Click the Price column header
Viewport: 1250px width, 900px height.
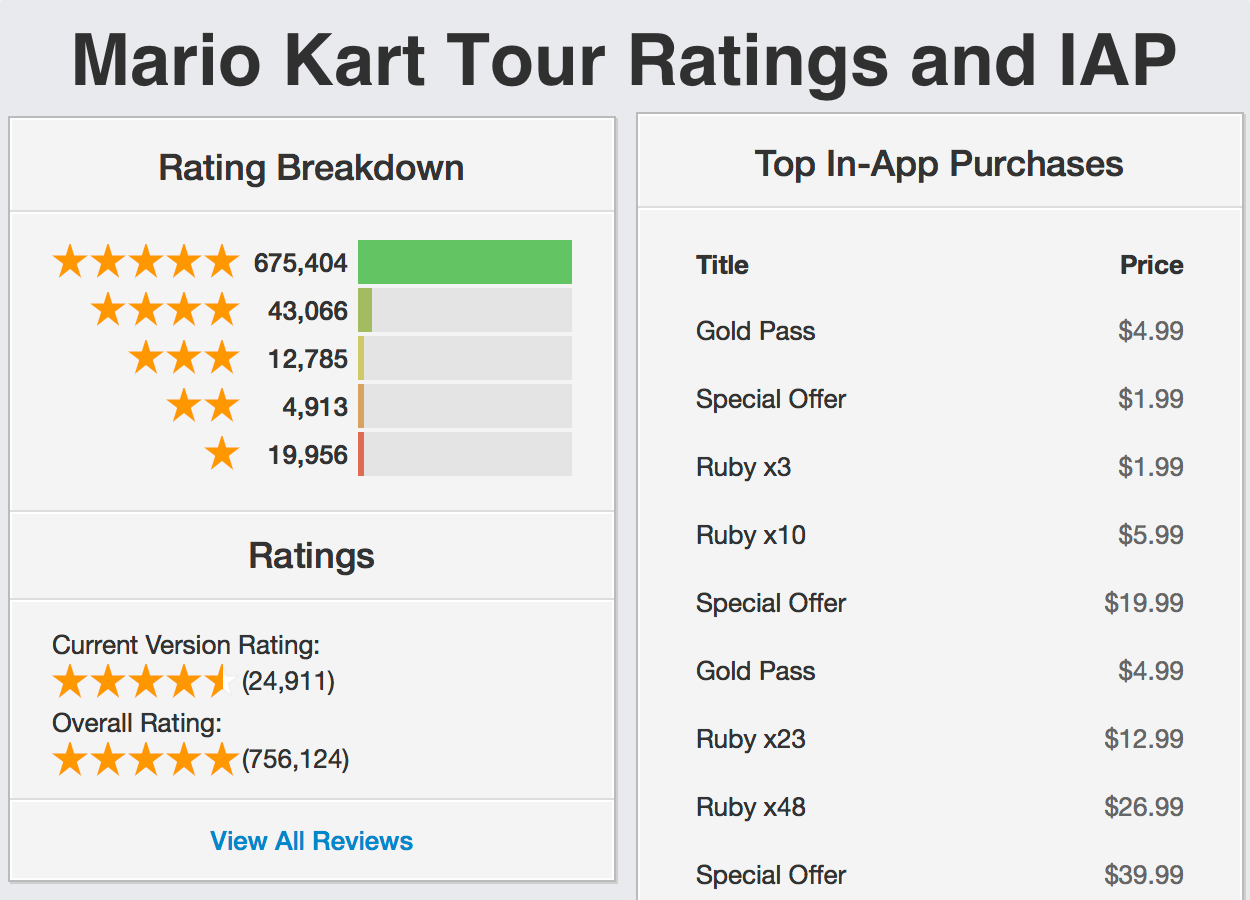[x=1152, y=265]
